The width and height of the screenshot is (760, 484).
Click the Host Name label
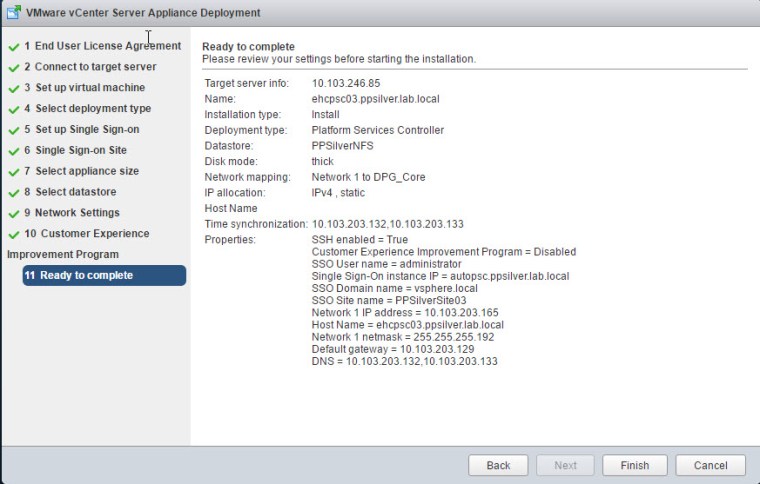(231, 208)
